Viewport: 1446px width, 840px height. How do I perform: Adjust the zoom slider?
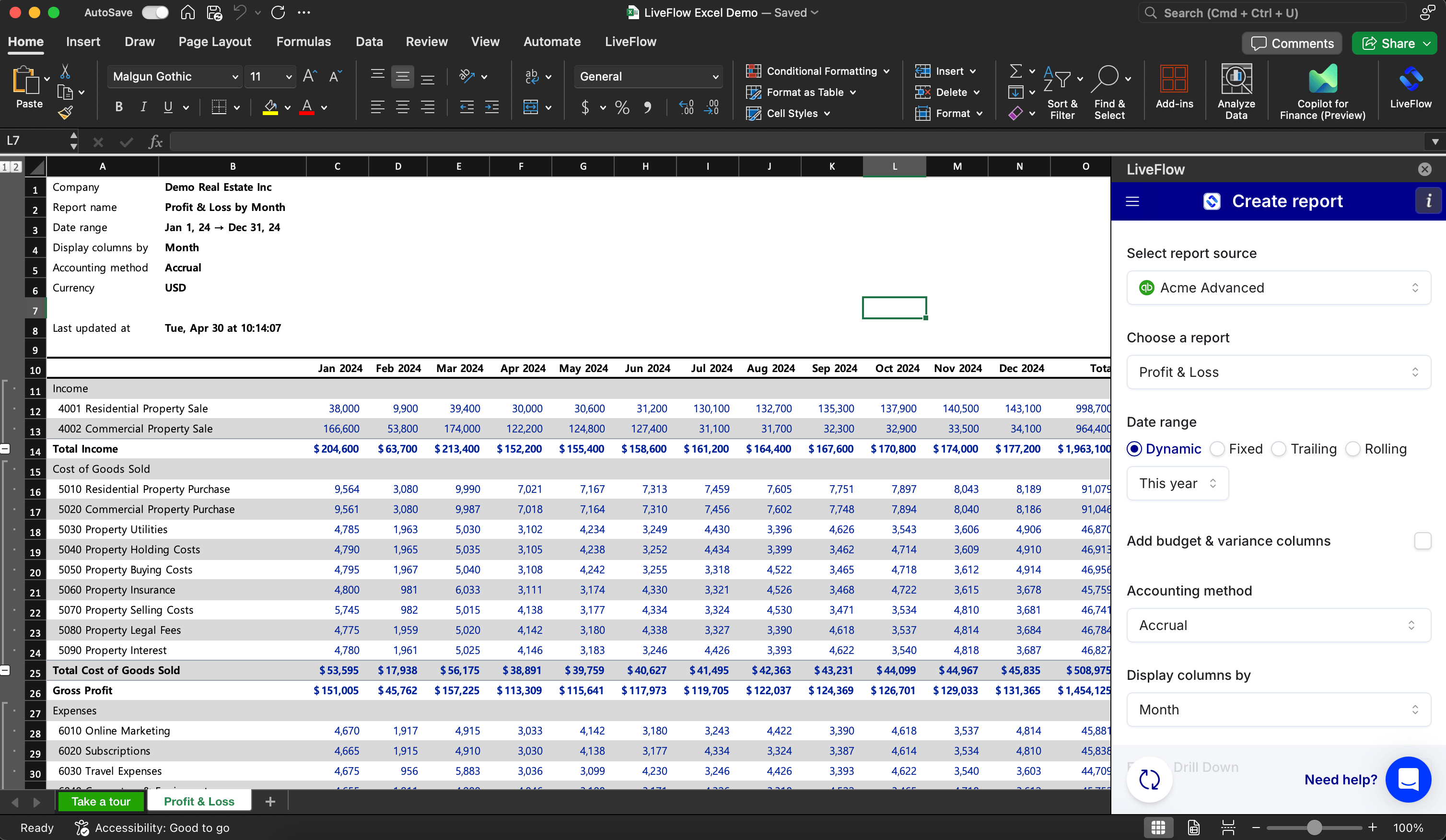pos(1314,828)
